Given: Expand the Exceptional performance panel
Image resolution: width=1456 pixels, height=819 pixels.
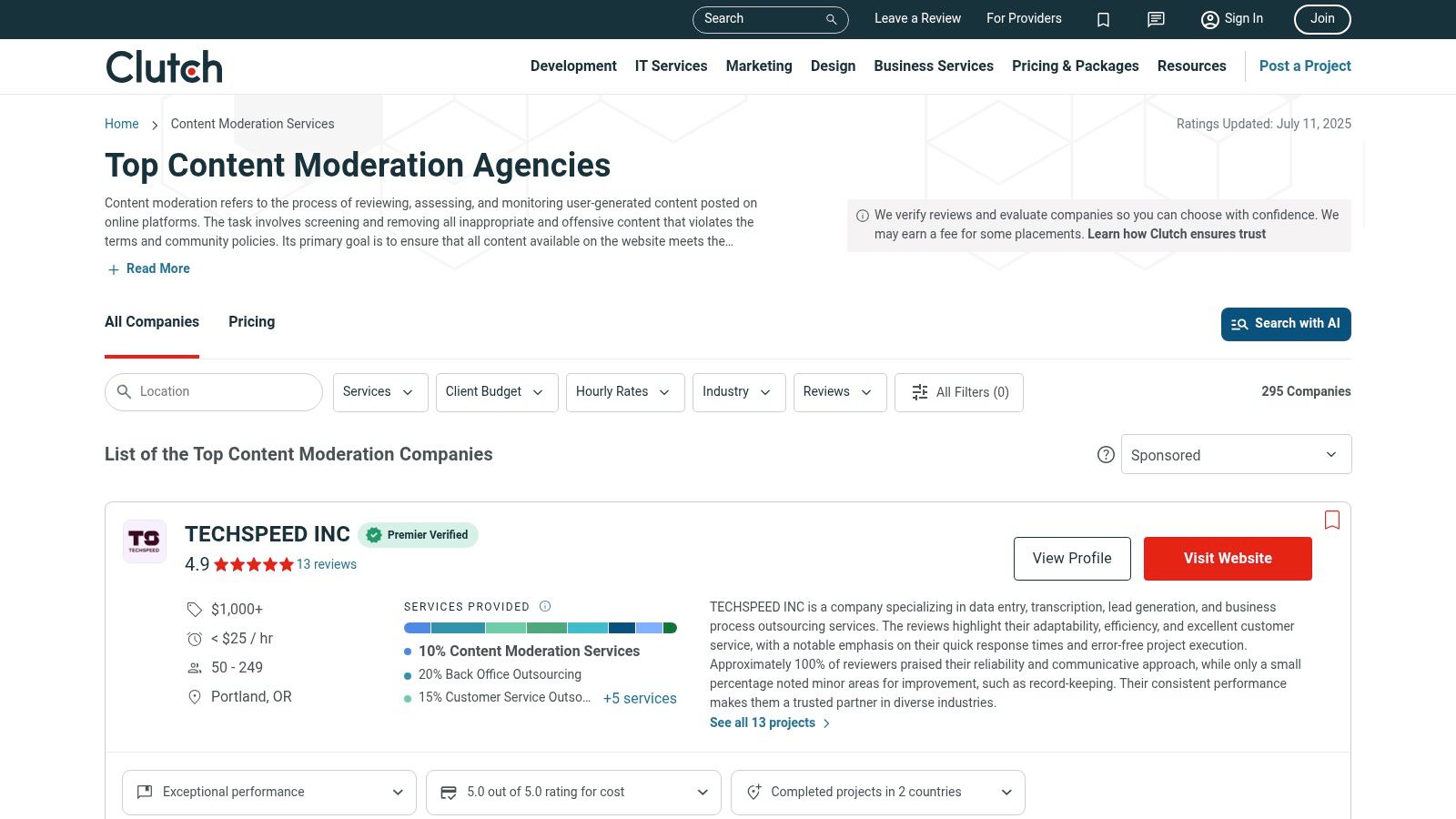Looking at the screenshot, I should [269, 793].
